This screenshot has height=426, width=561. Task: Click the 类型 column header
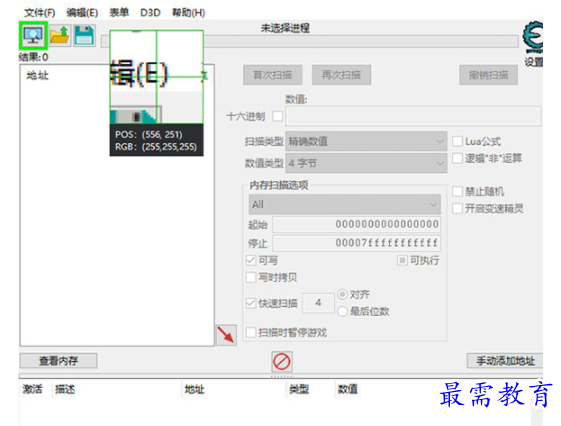[299, 389]
